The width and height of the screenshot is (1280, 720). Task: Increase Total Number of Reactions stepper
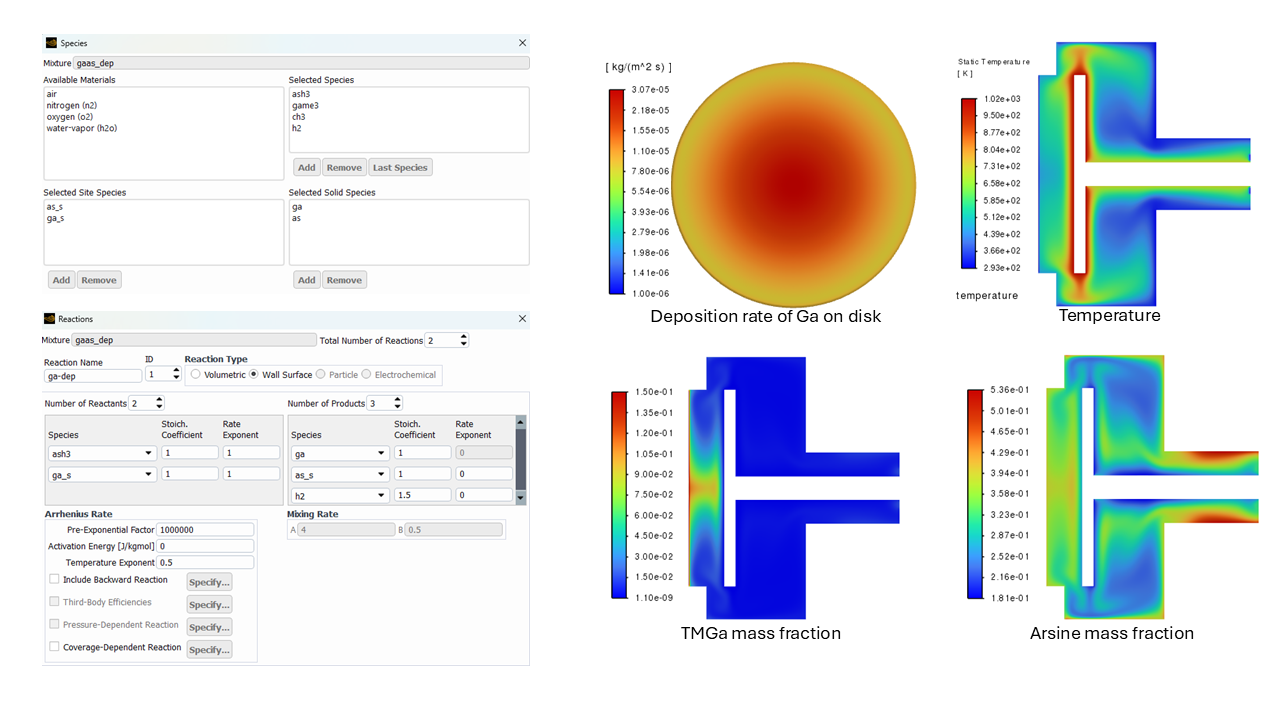464,337
